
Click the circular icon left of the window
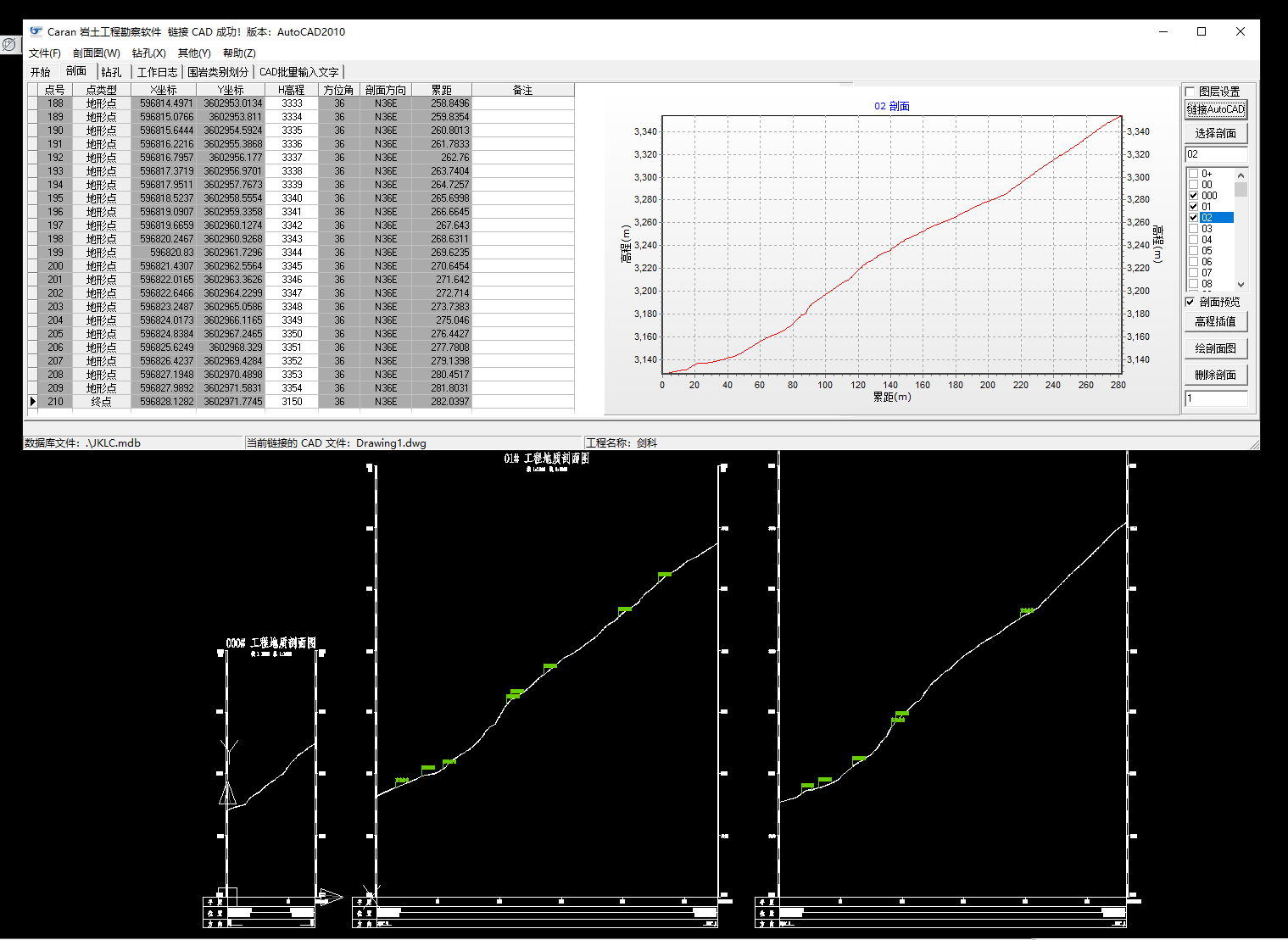(x=9, y=44)
